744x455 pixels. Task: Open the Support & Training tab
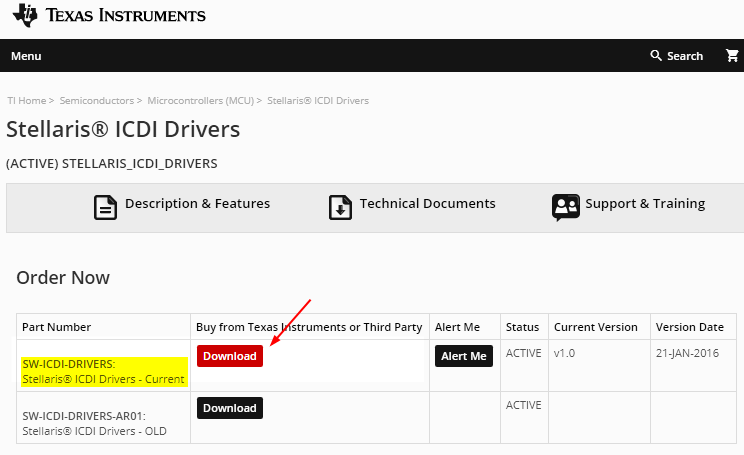click(645, 204)
